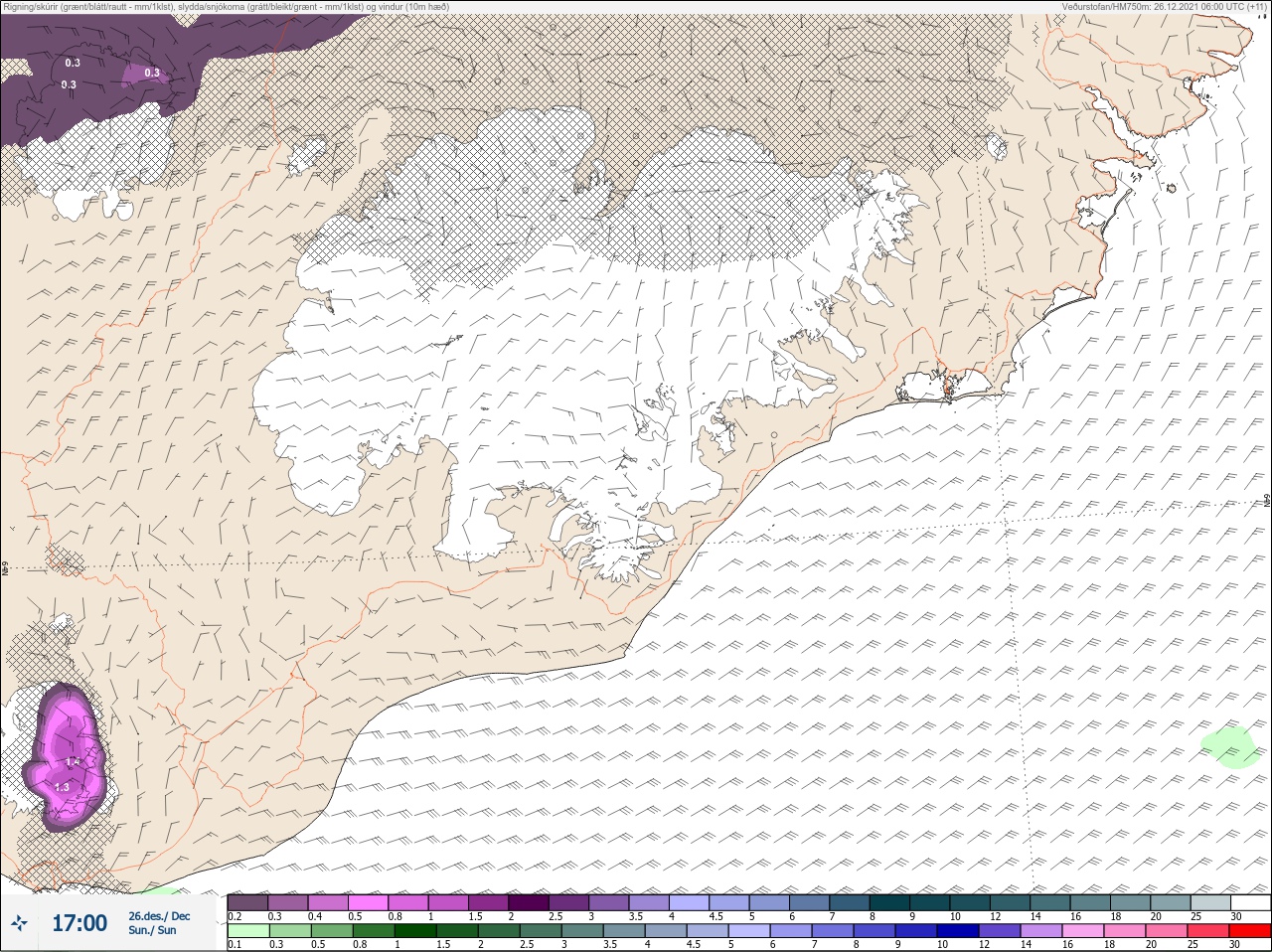Click the bottom legend row swatch labeled 5

pos(749,931)
